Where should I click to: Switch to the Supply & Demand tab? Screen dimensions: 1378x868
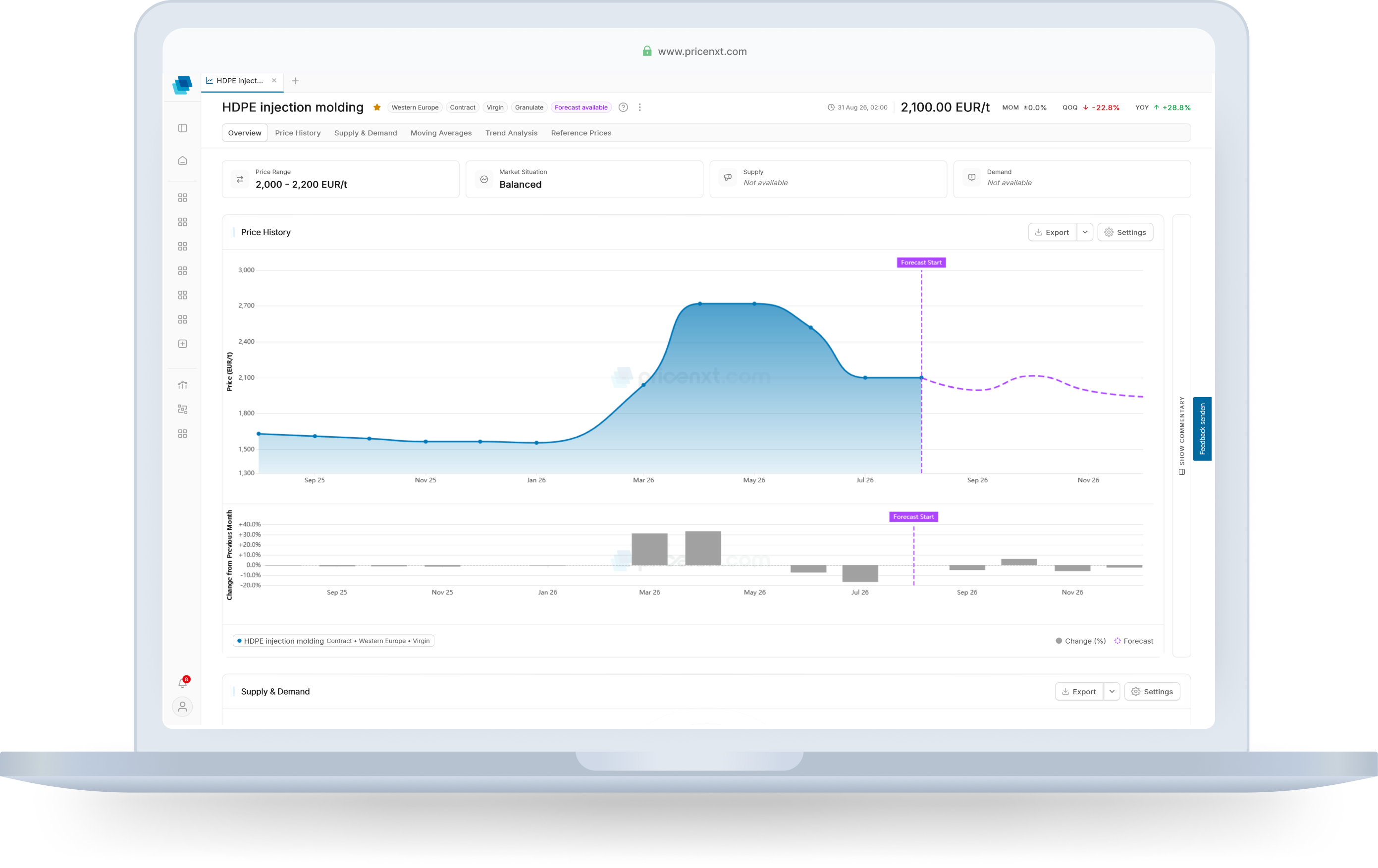pos(366,133)
